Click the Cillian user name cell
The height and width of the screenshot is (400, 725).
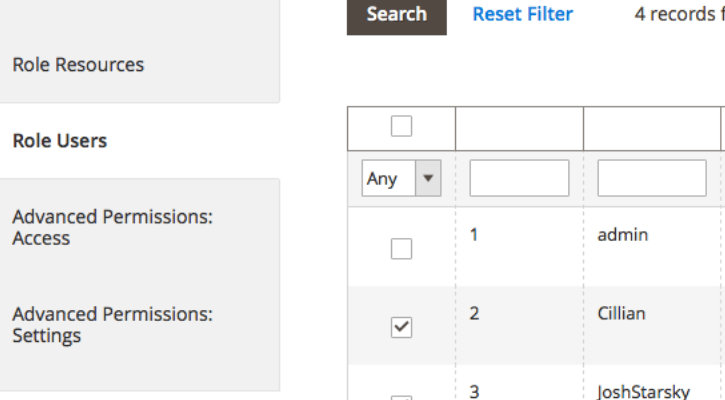(x=621, y=314)
